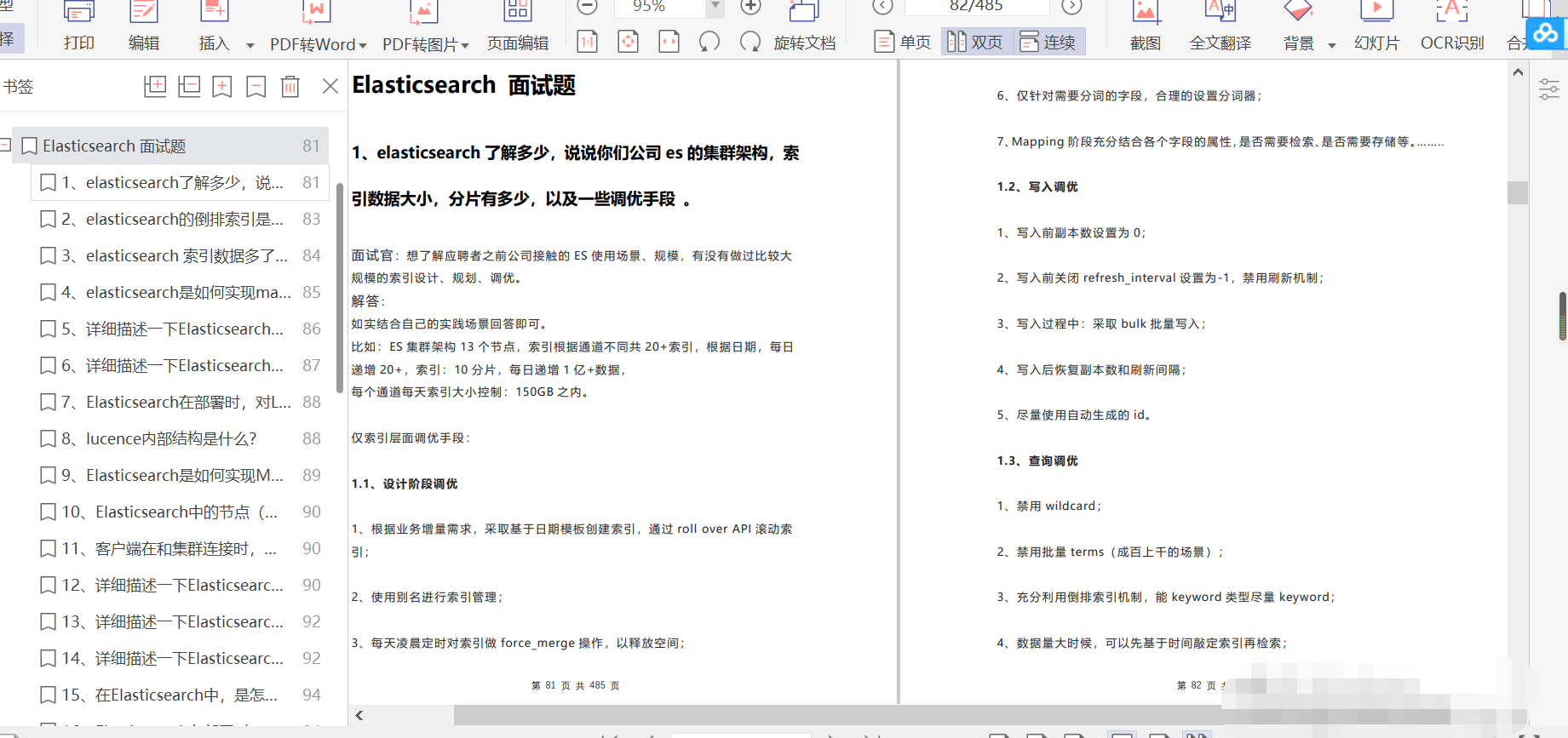1568x738 pixels.
Task: Open the 背景 dropdown arrow
Action: 1332,45
